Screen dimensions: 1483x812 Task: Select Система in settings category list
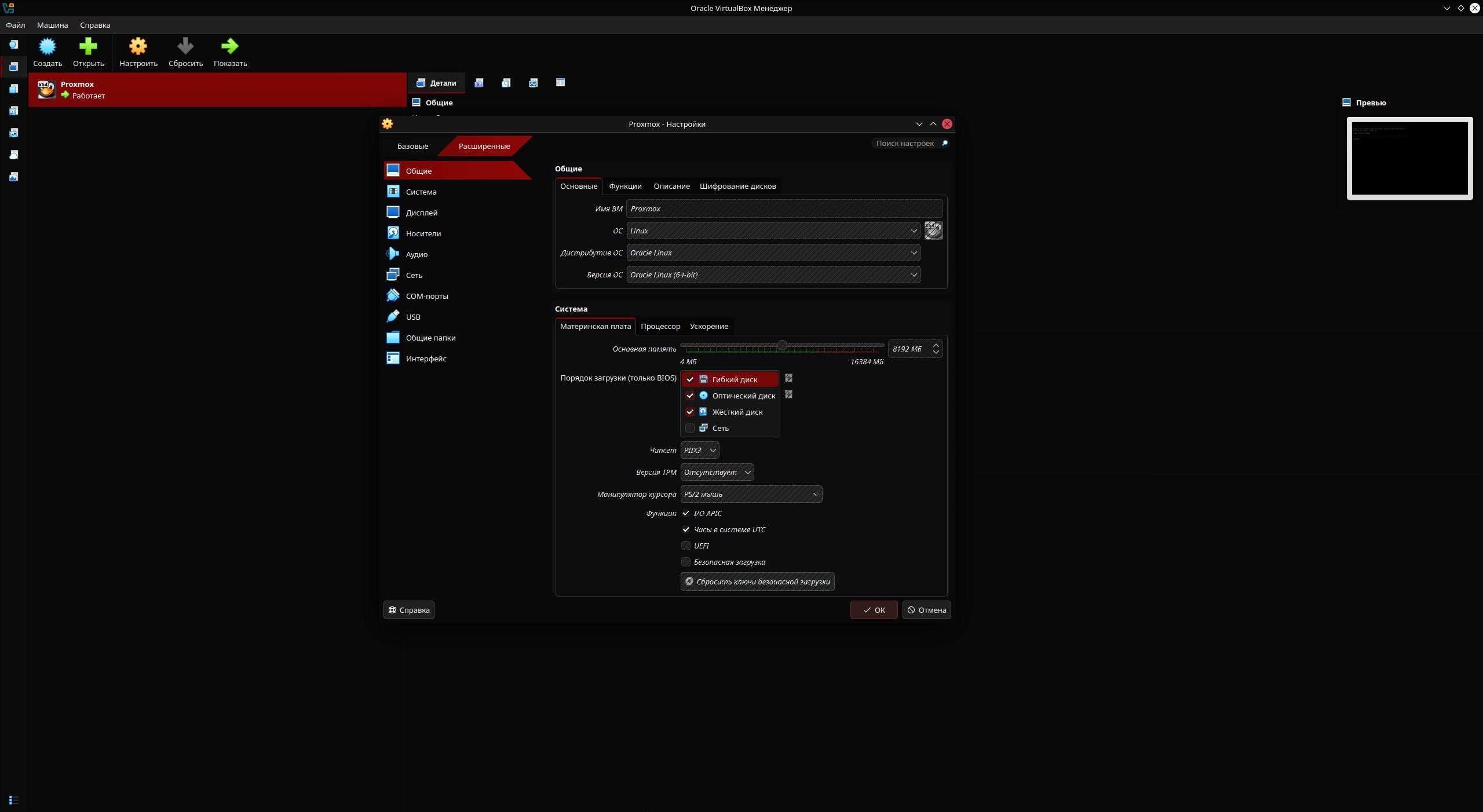coord(458,192)
